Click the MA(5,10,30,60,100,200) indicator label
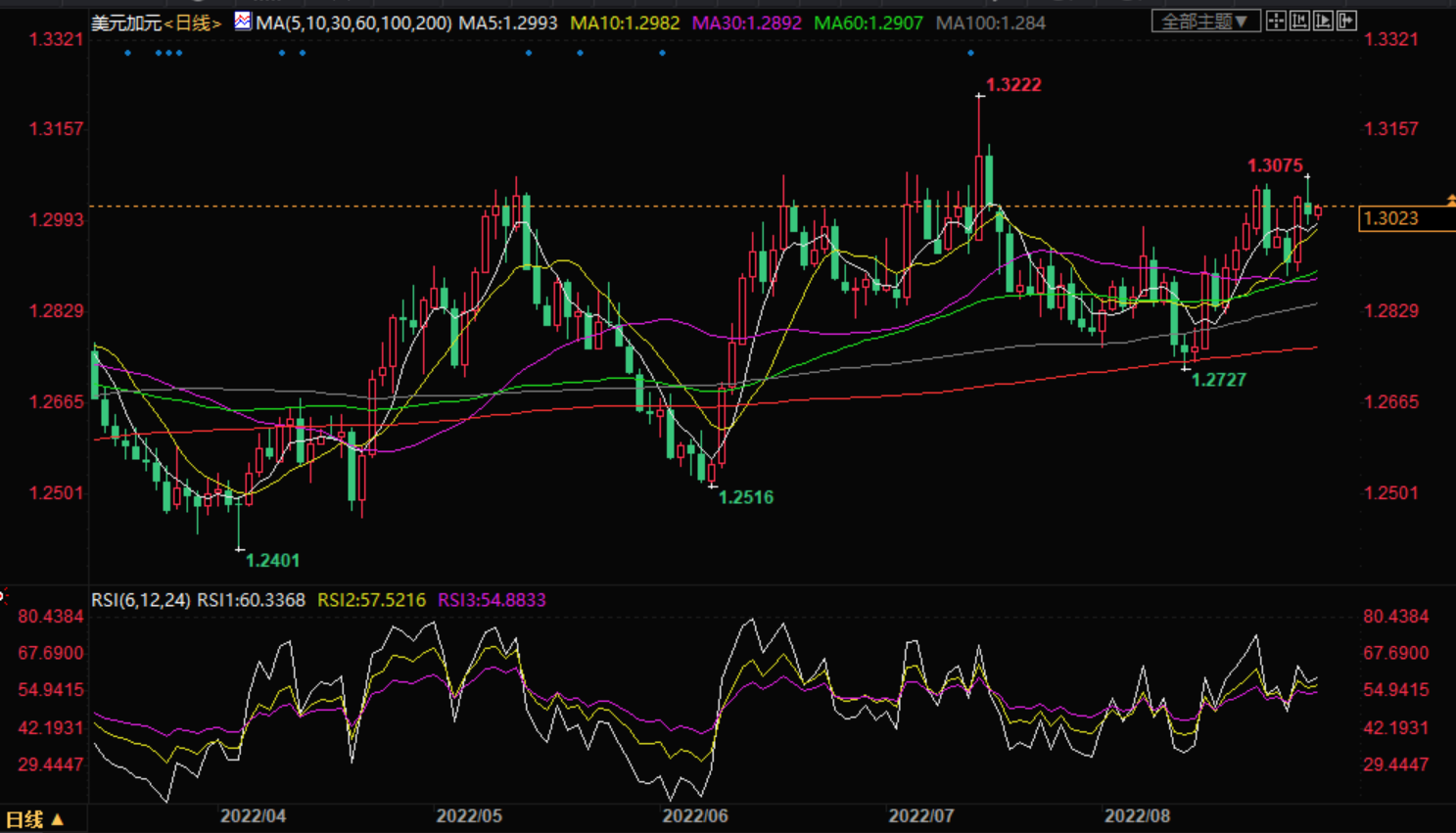Image resolution: width=1456 pixels, height=833 pixels. tap(353, 23)
